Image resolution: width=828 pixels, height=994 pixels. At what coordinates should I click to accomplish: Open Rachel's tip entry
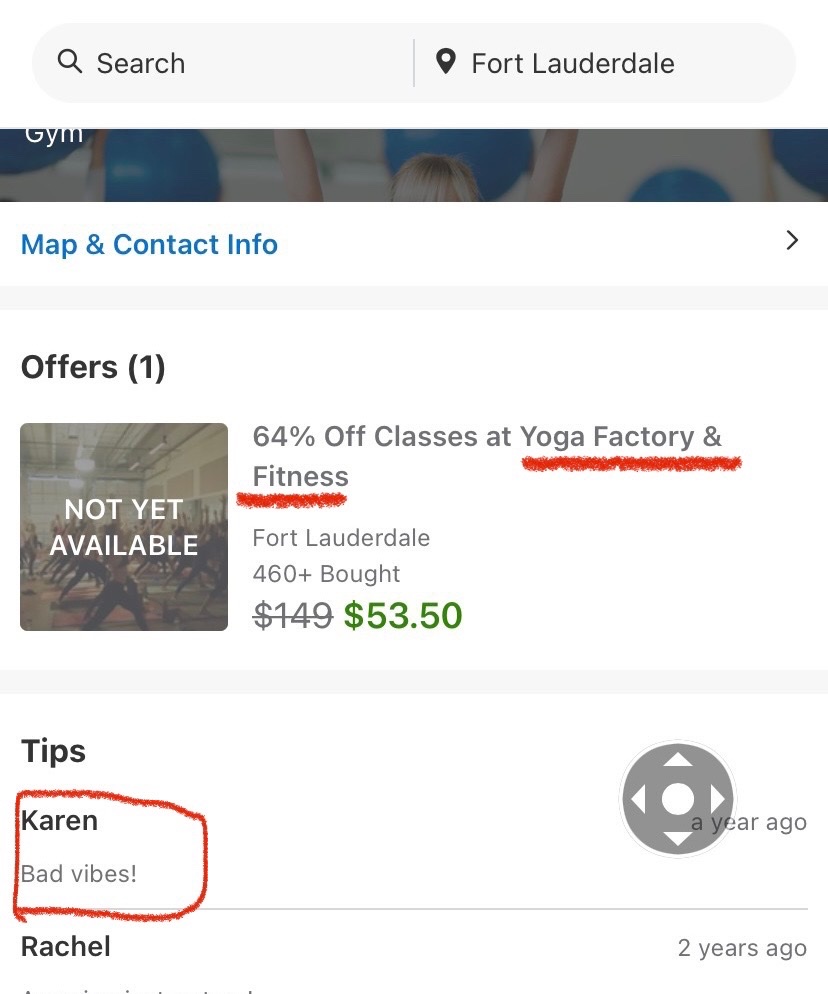tap(66, 947)
